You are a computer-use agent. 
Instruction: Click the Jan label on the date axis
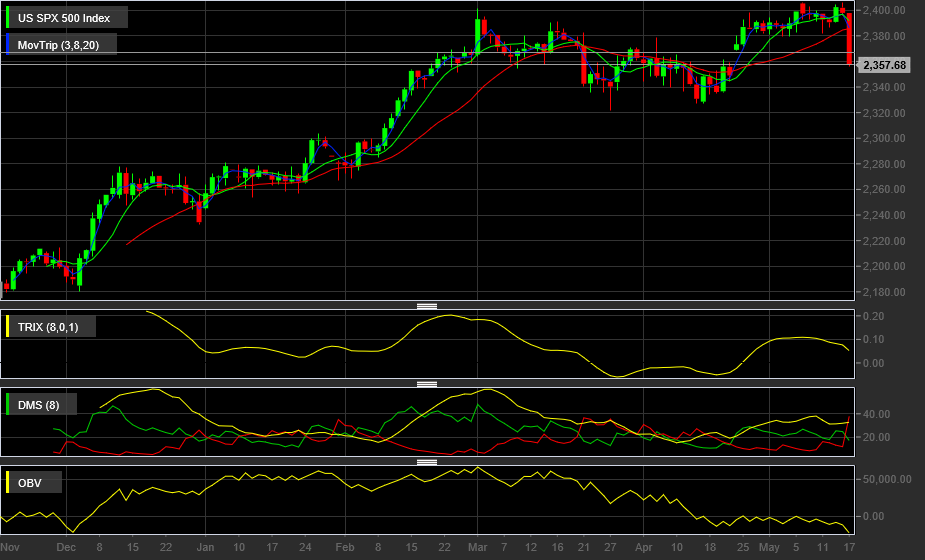click(205, 547)
